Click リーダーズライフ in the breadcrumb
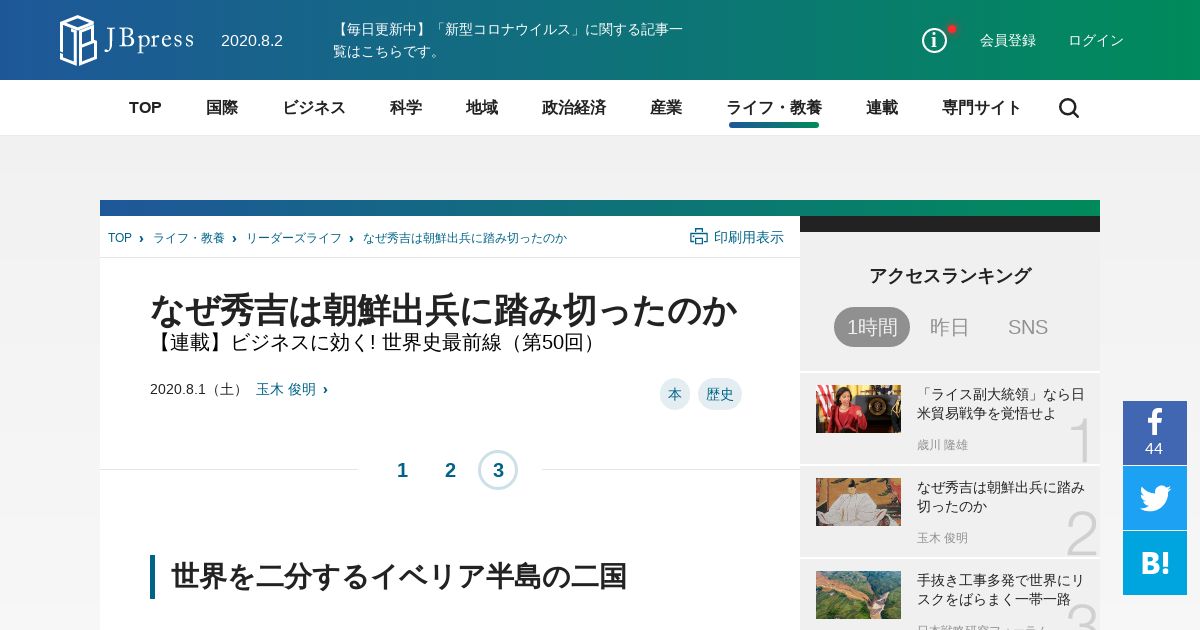 coord(294,238)
